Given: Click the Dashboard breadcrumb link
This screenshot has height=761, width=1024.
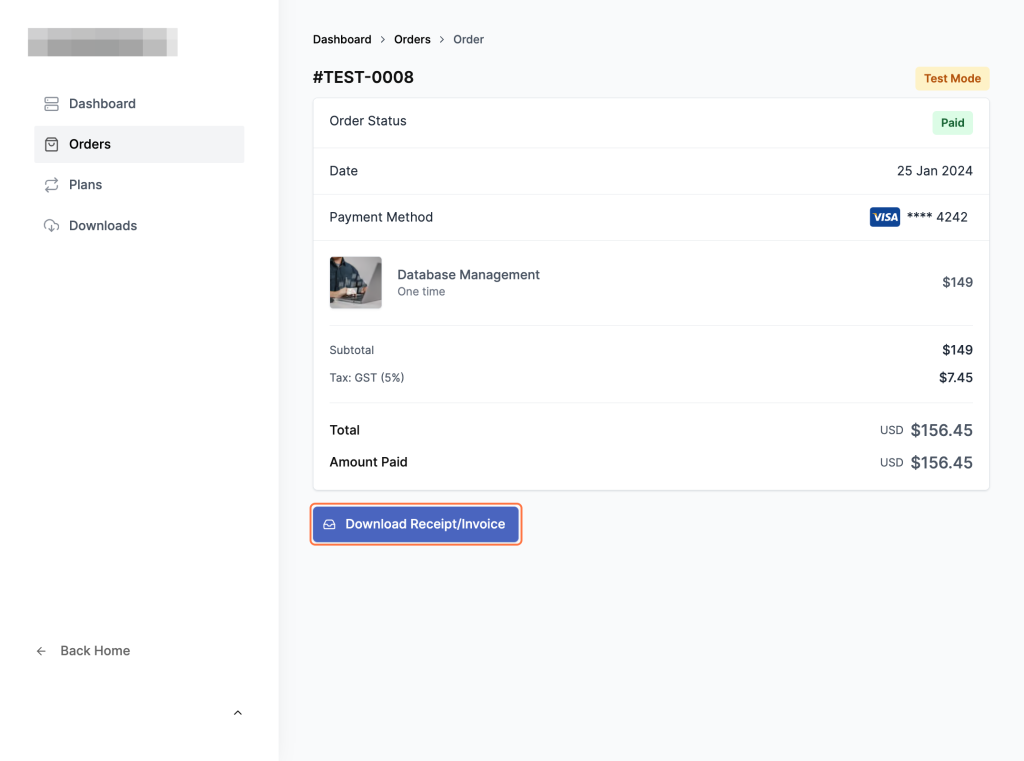Looking at the screenshot, I should coord(342,39).
